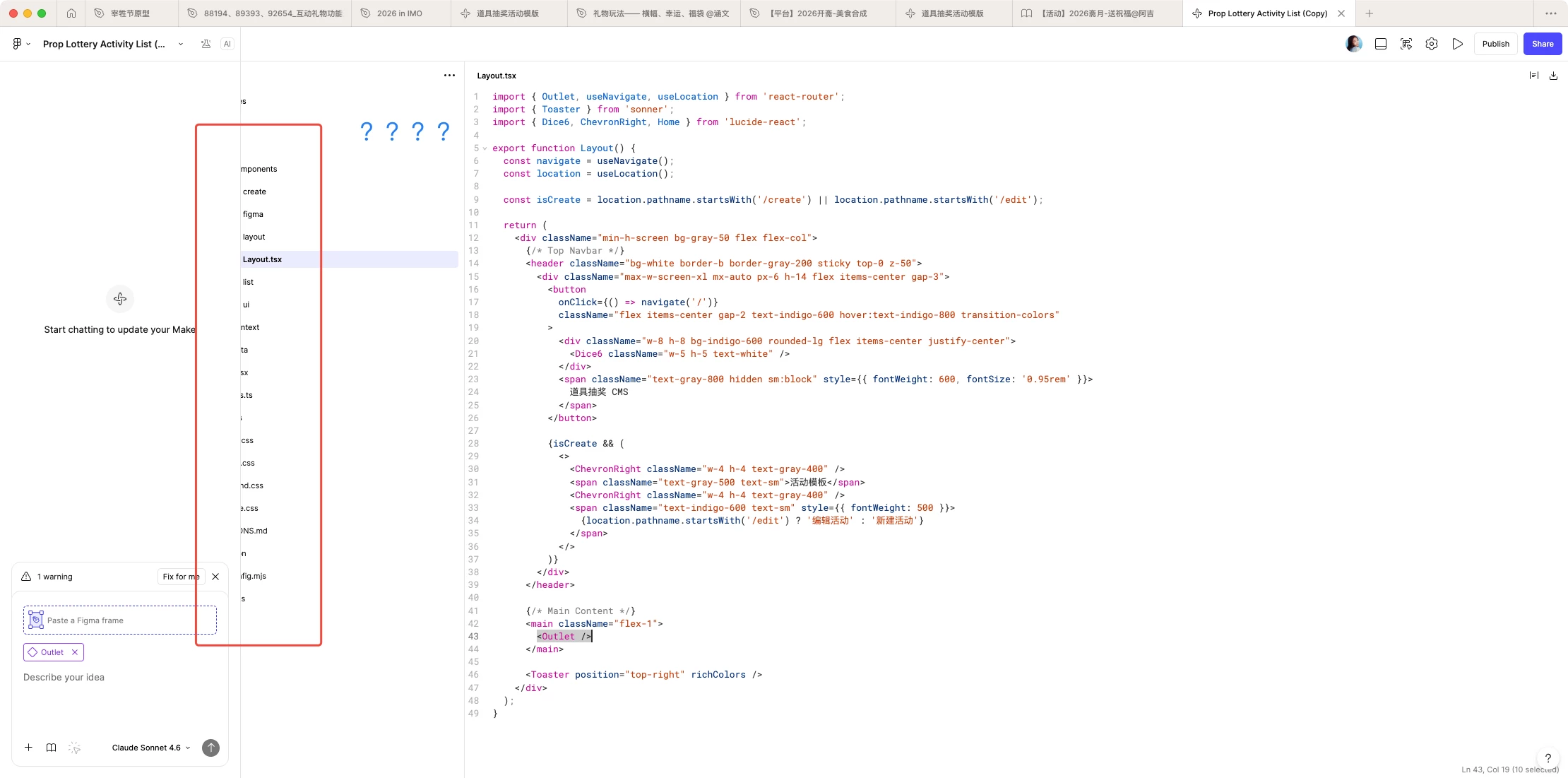Open the settings gear in the toolbar

click(x=1432, y=44)
